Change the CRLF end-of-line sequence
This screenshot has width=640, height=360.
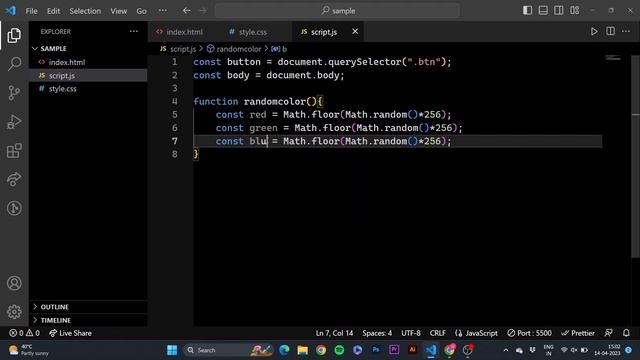(438, 333)
